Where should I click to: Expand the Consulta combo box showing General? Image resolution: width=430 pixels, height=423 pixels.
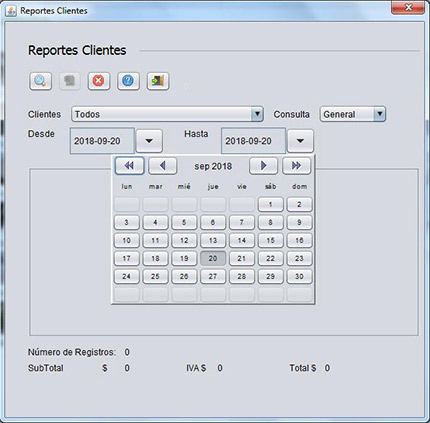coord(353,114)
